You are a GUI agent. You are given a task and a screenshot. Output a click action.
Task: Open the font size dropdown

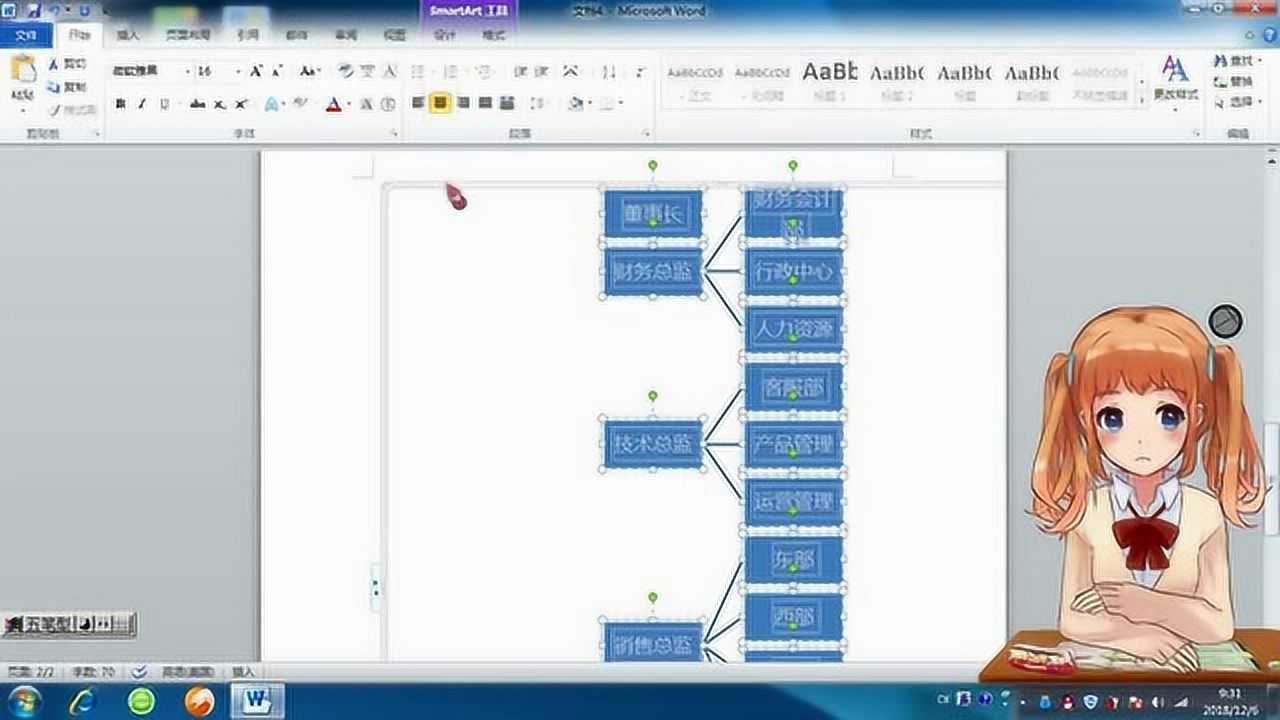point(238,72)
